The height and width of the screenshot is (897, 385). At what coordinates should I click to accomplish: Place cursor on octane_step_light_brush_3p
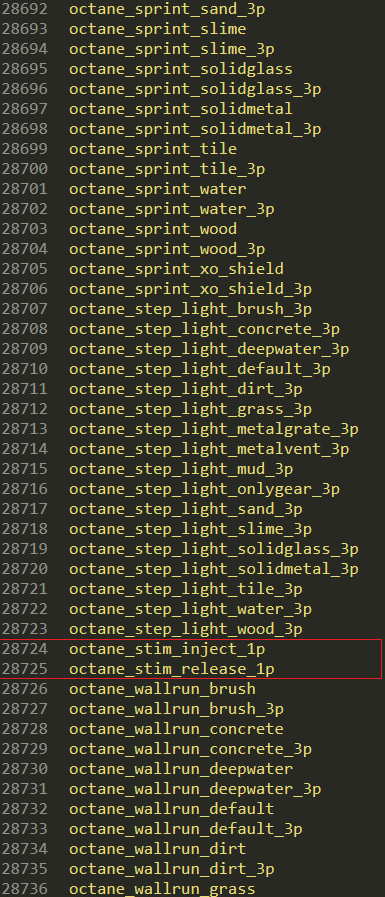(x=190, y=309)
